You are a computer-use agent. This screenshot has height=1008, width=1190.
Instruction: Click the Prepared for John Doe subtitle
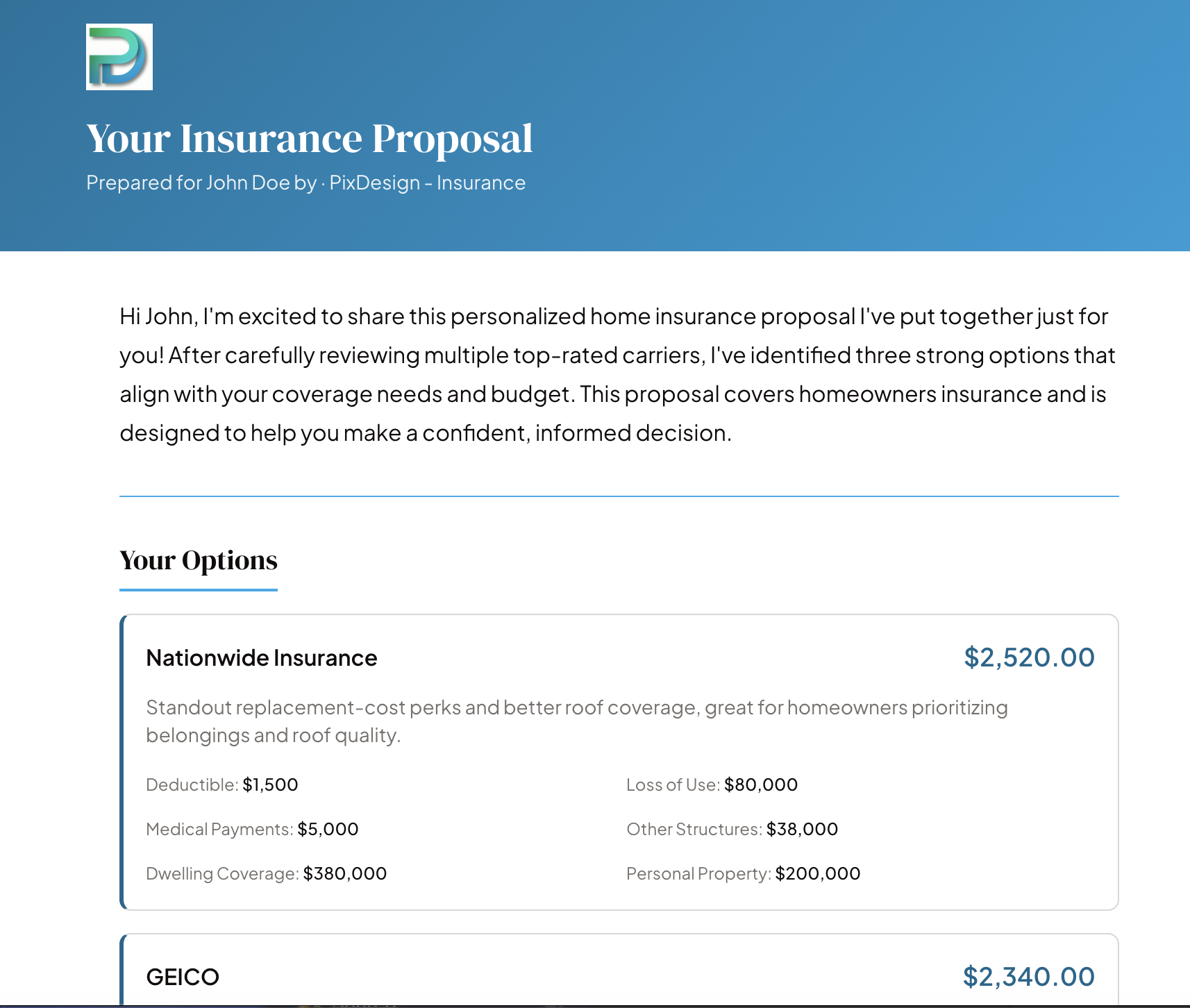click(305, 183)
